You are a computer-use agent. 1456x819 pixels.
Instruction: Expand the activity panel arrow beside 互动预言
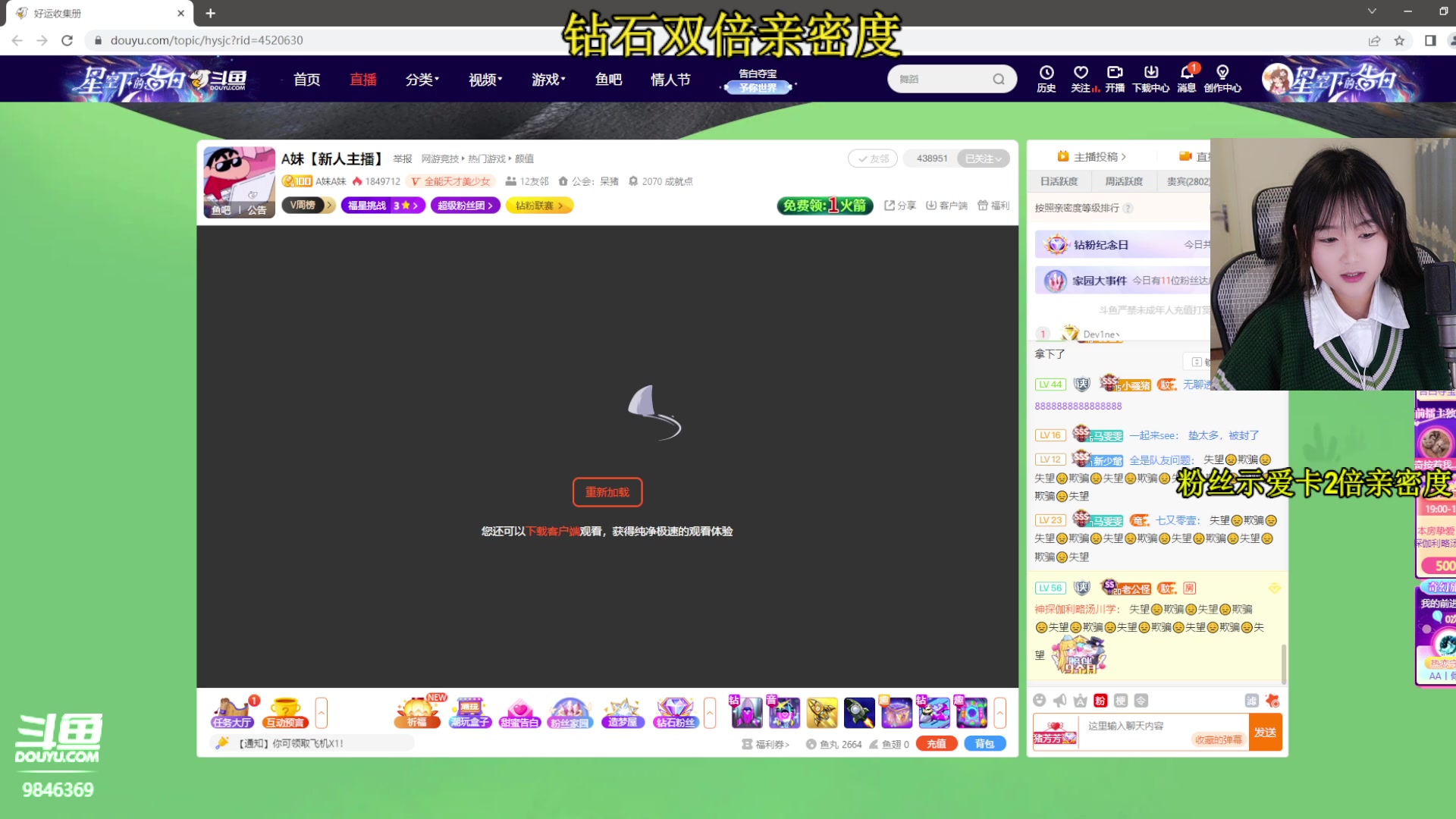tap(322, 713)
